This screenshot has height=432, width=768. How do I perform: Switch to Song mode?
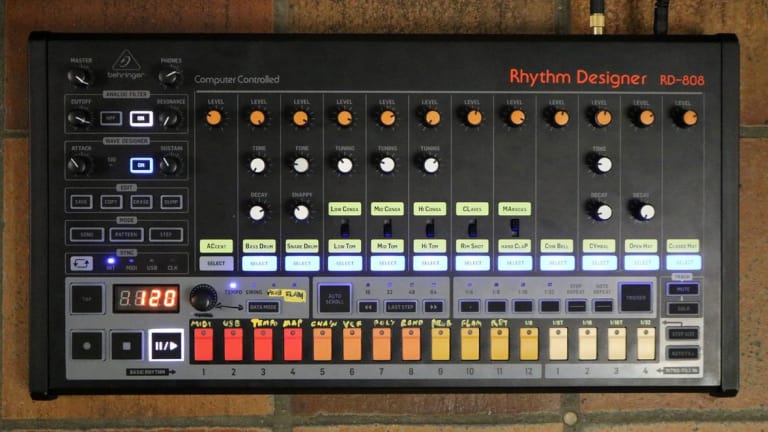coord(87,235)
